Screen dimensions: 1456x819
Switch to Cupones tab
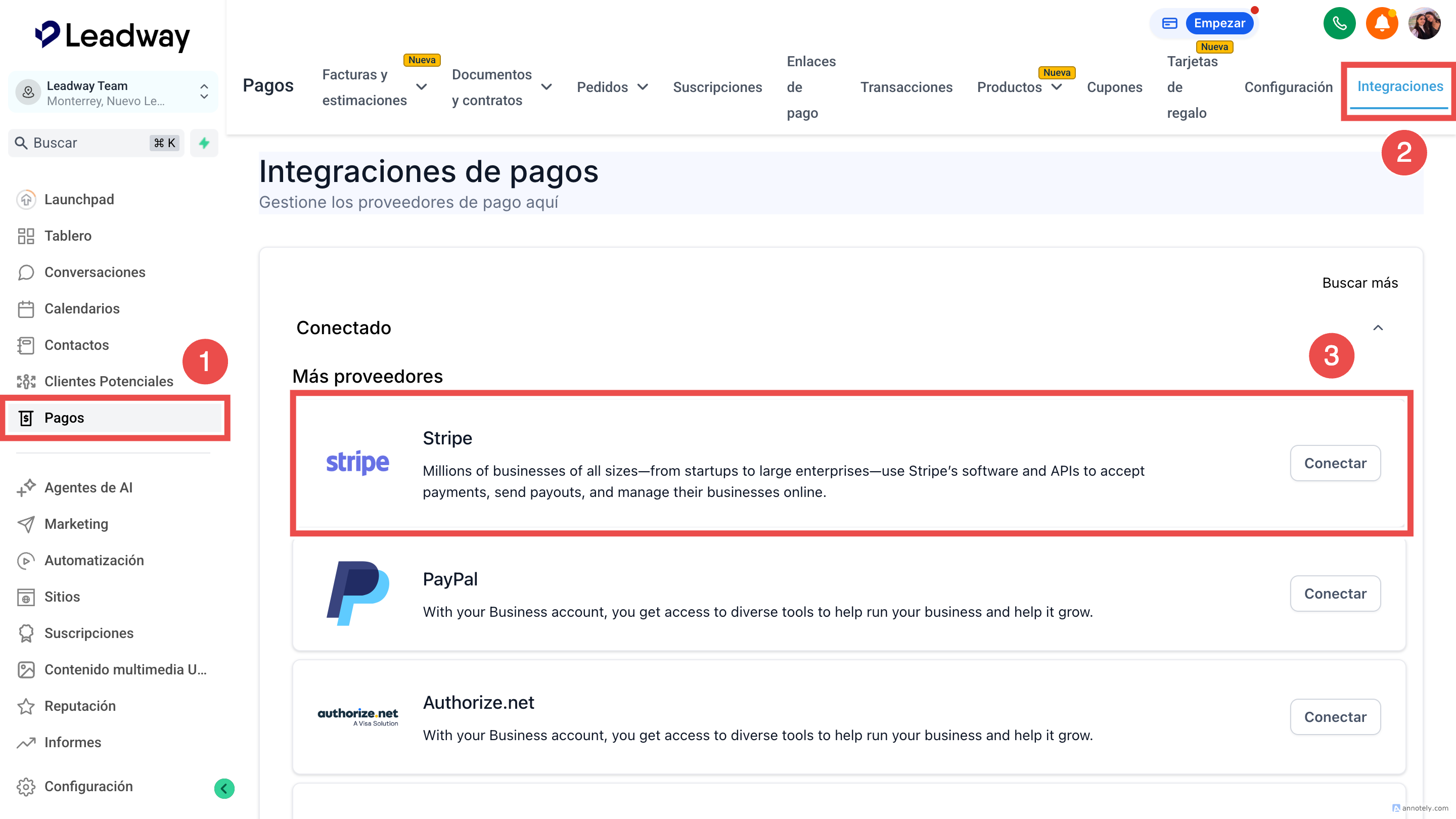point(1114,87)
